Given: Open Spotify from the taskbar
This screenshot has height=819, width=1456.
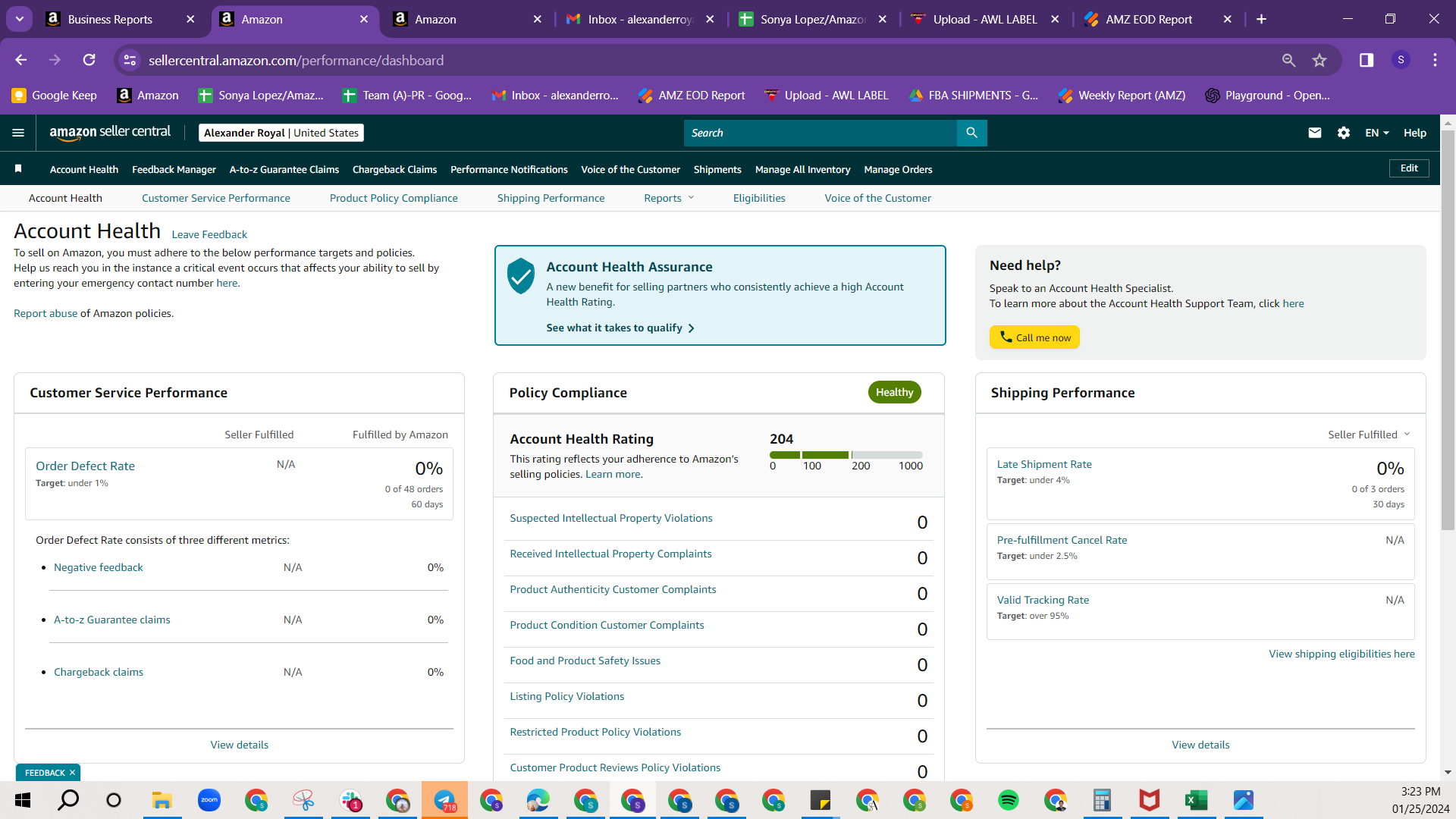Looking at the screenshot, I should 1008,800.
